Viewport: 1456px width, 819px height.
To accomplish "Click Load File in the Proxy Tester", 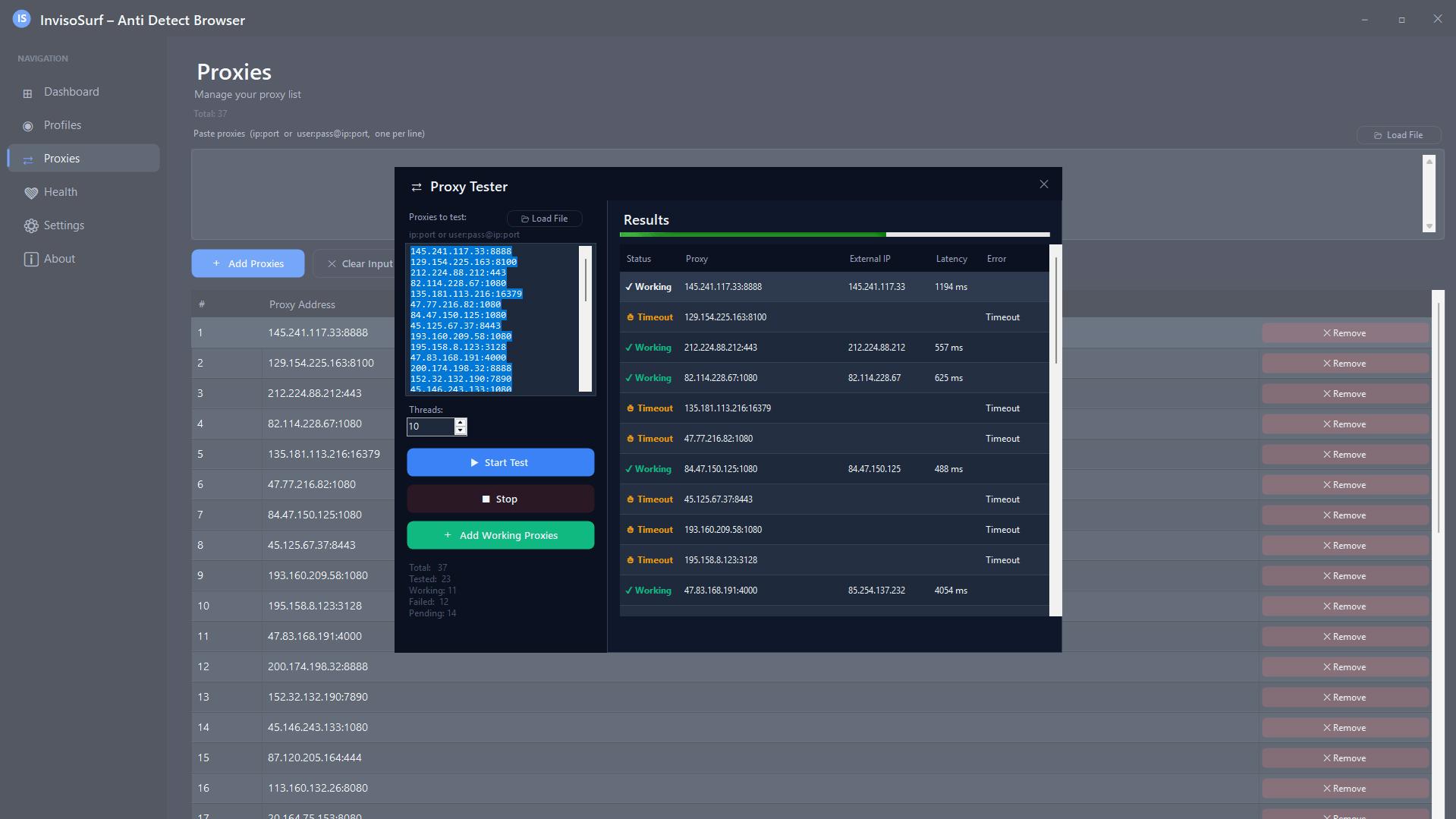I will click(544, 219).
